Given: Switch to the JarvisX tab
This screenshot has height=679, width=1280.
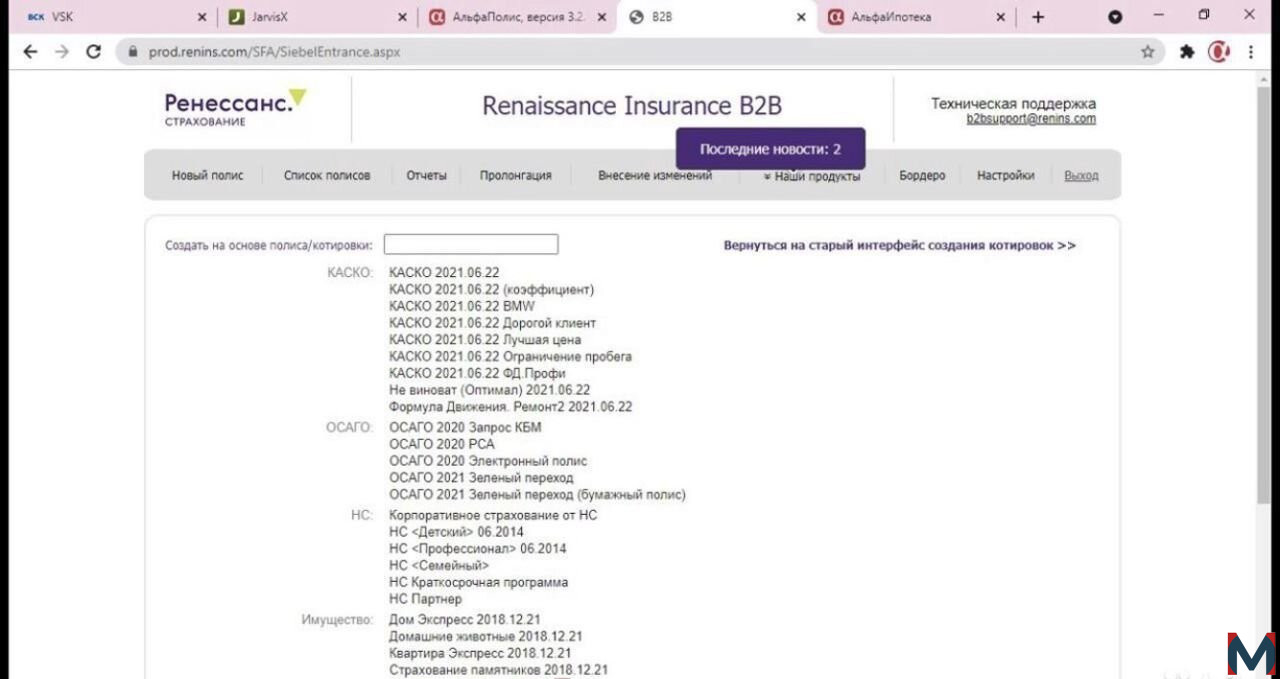Looking at the screenshot, I should coord(317,17).
